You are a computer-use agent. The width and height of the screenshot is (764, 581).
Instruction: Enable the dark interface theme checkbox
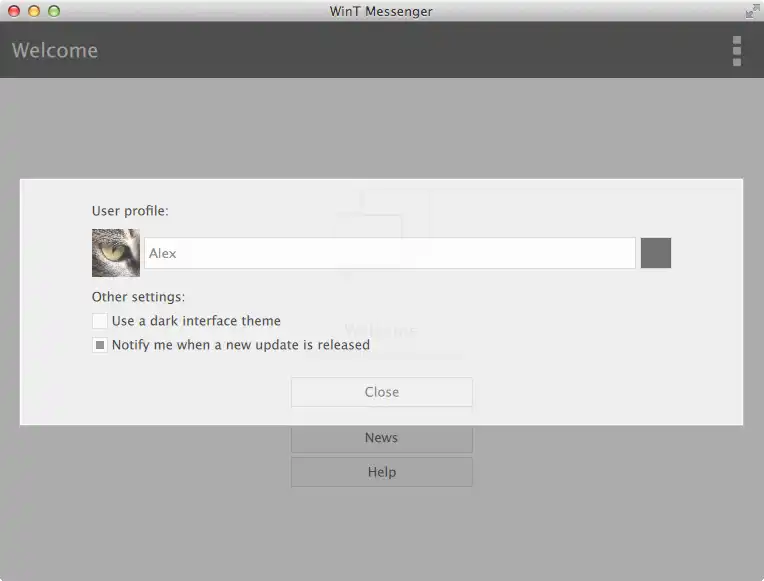pyautogui.click(x=100, y=321)
